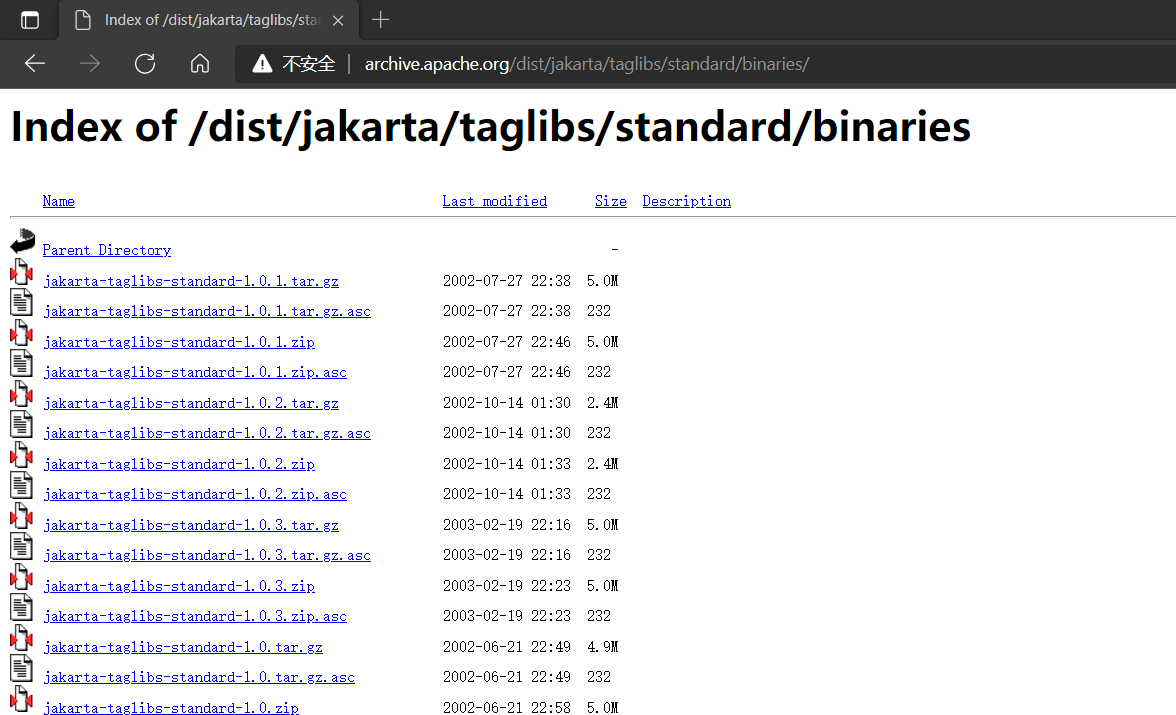Click text file icon beside 1.0.2.tar.gz.asc
Screen dimensions: 1176x715
click(22, 424)
